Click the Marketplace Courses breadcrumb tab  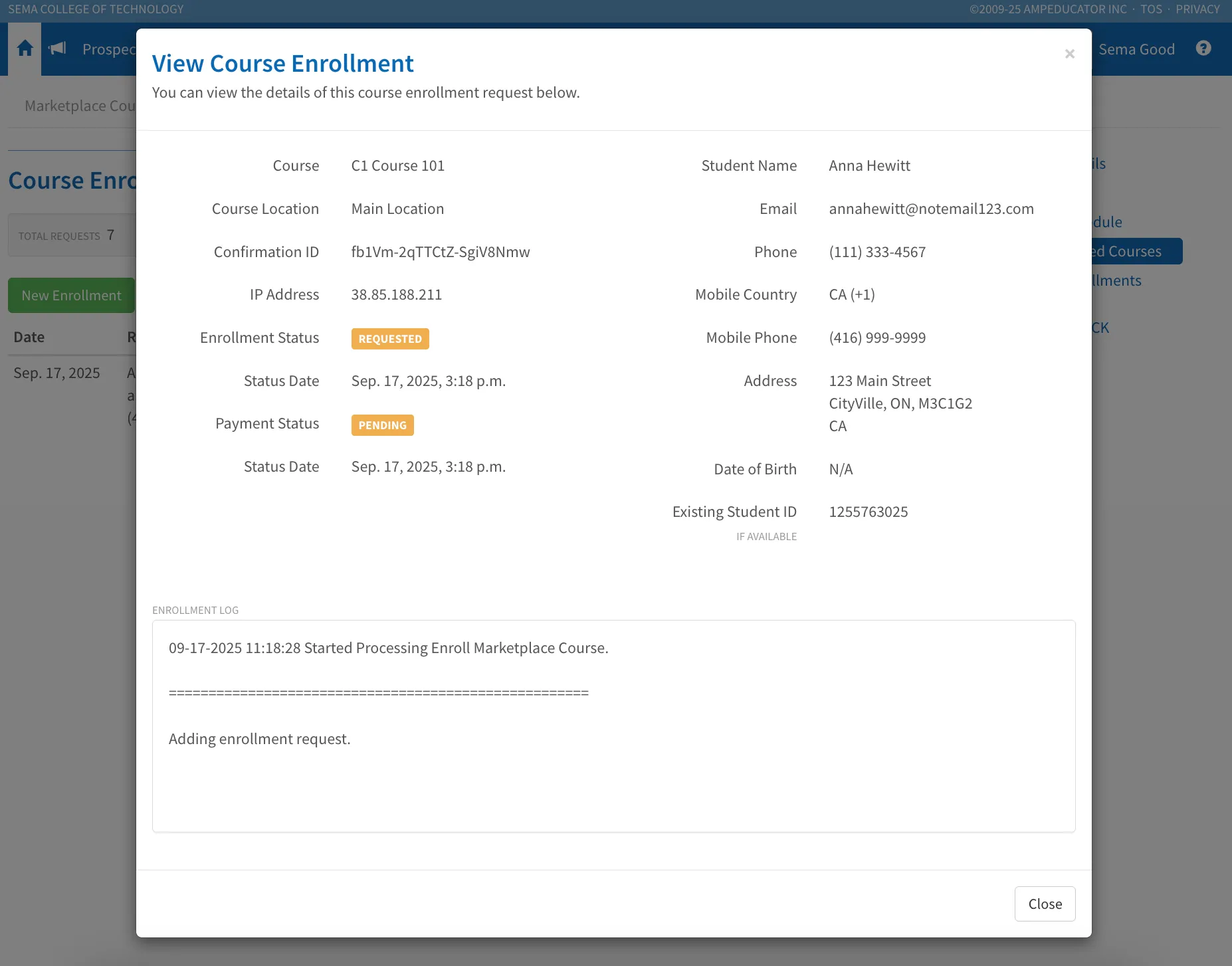click(80, 106)
